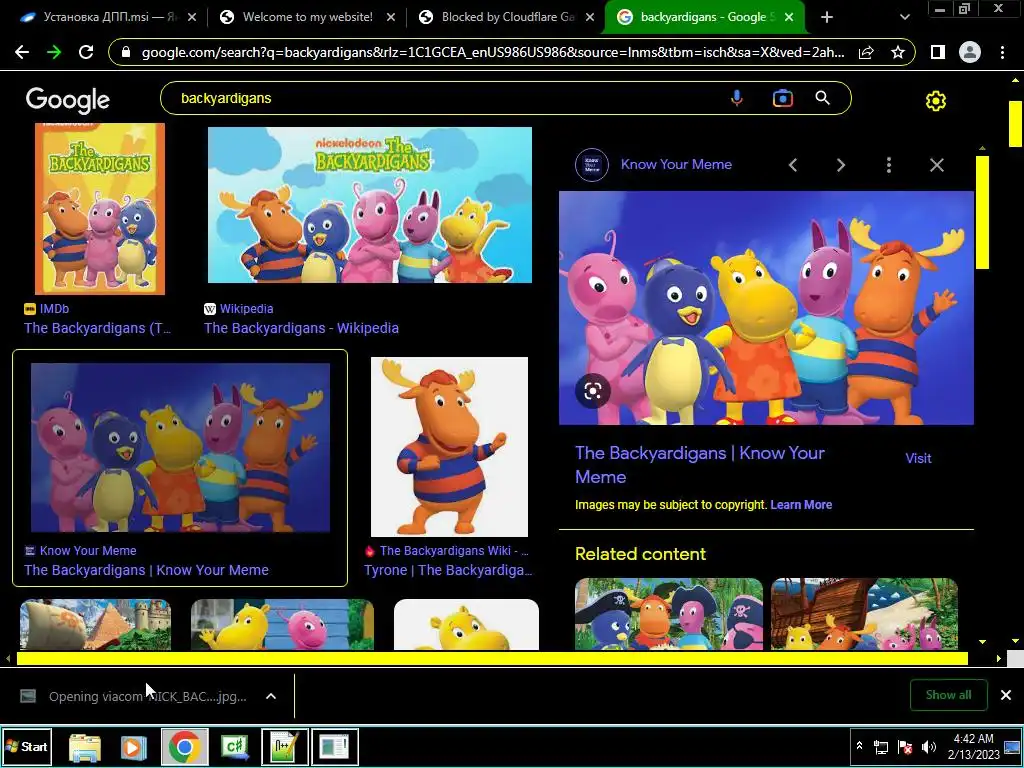Expand download item options arrow
The height and width of the screenshot is (768, 1024).
[x=271, y=696]
